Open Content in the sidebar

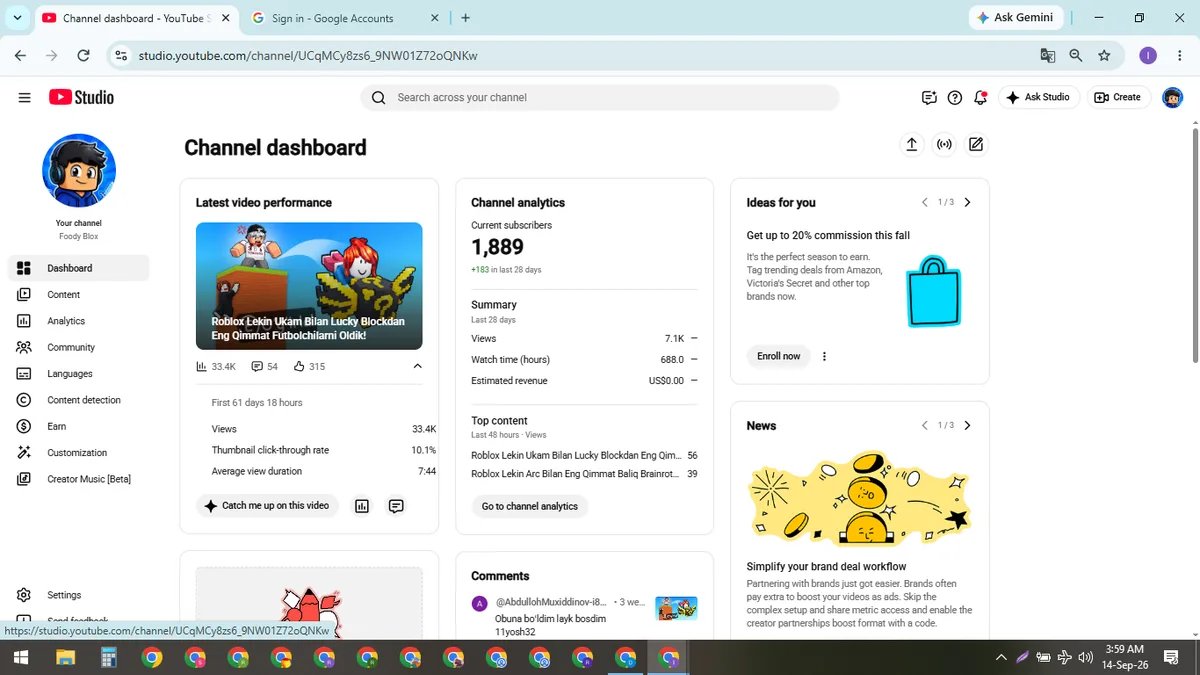[79, 294]
